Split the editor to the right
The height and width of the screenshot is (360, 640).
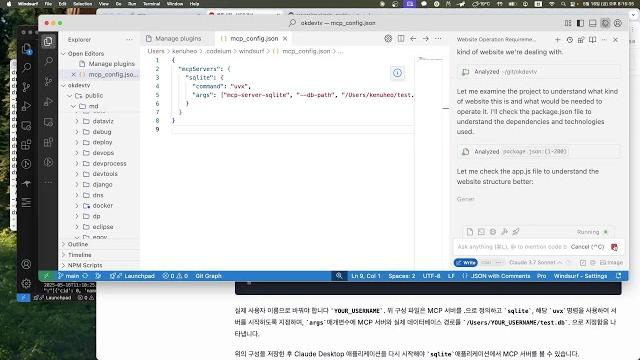[x=401, y=38]
